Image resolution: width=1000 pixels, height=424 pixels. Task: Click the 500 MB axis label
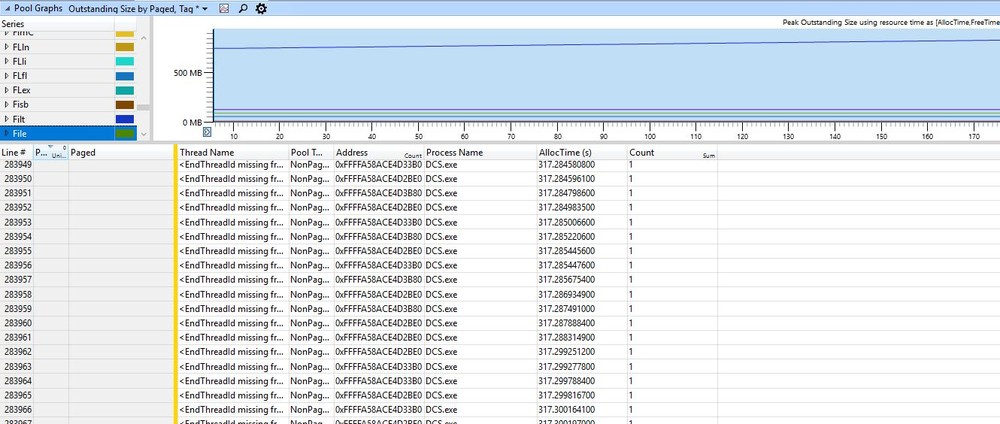(x=188, y=73)
